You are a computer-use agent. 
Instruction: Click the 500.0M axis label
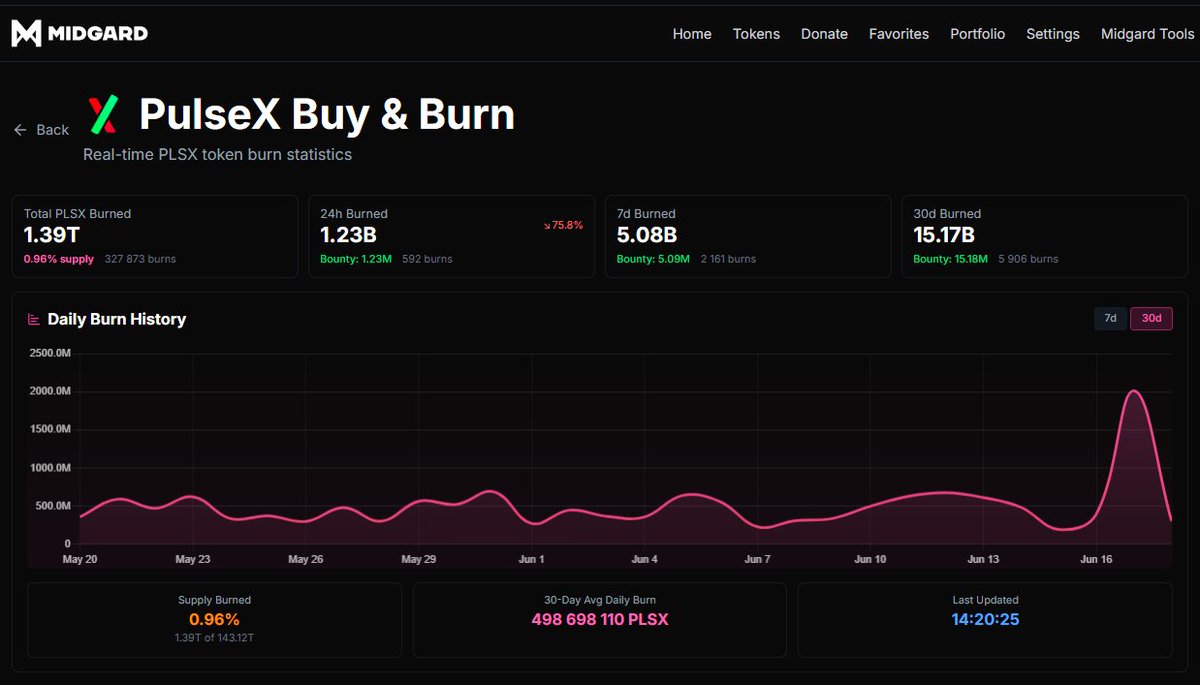coord(53,506)
